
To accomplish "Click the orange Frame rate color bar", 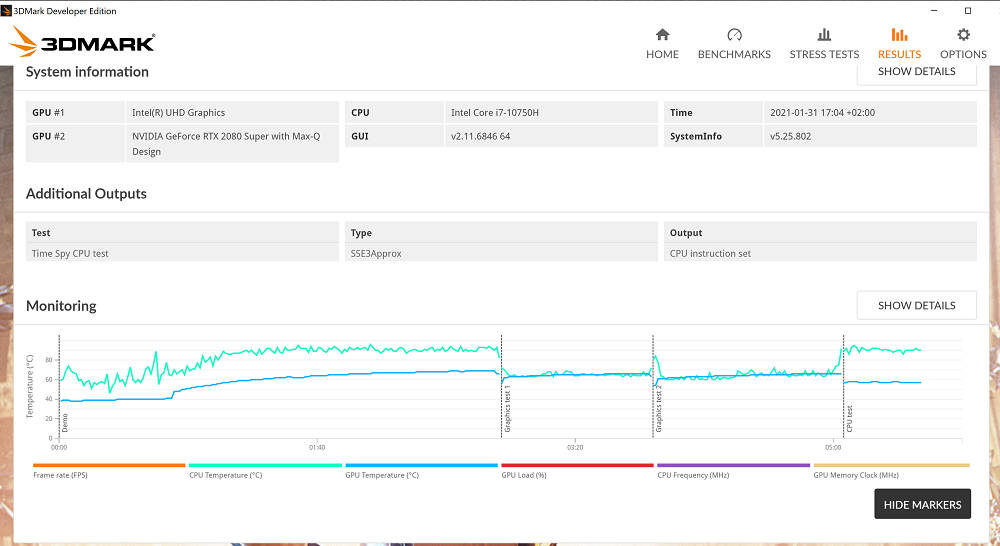I will 109,466.
